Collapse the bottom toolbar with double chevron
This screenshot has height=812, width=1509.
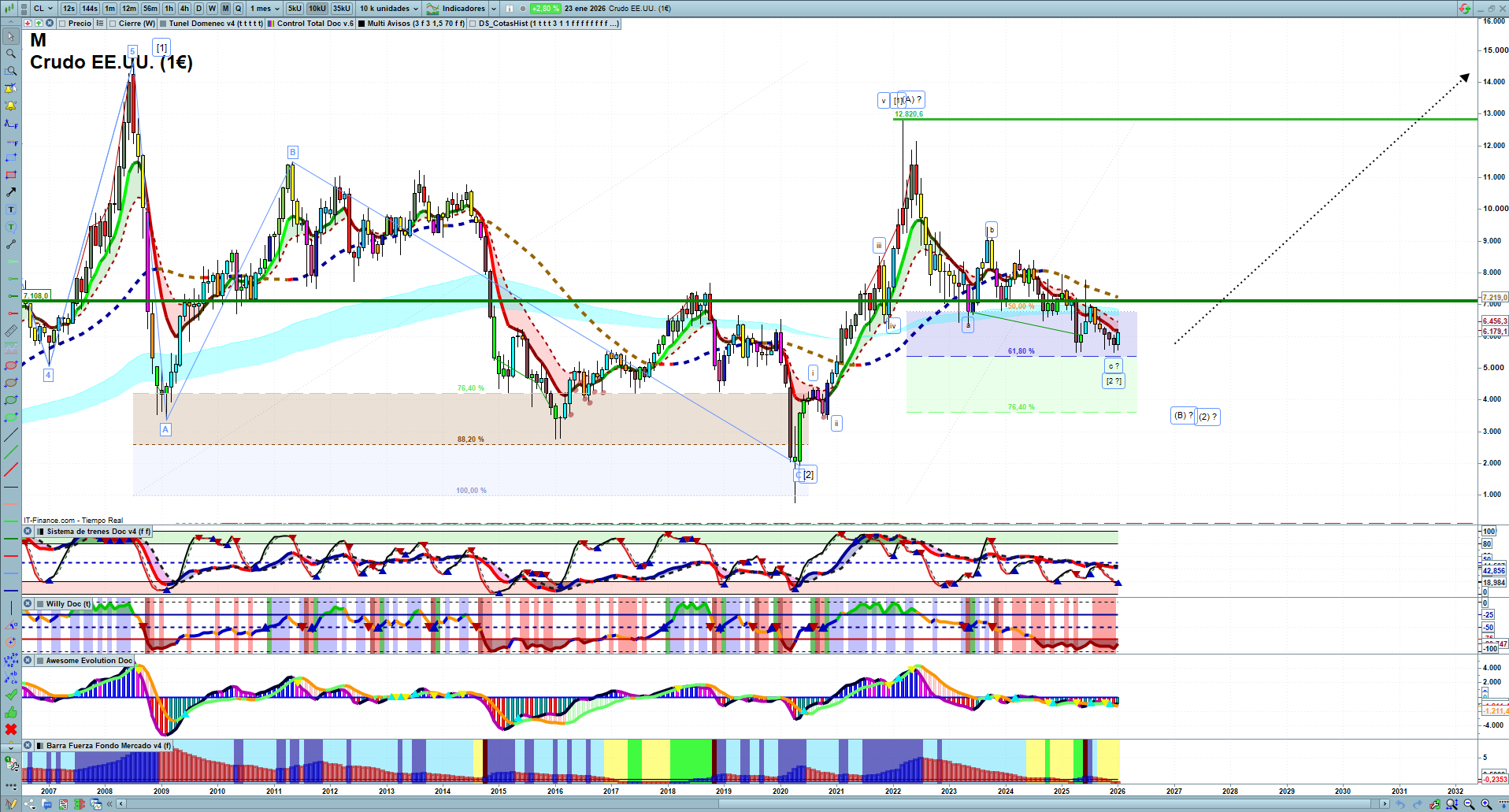109,804
